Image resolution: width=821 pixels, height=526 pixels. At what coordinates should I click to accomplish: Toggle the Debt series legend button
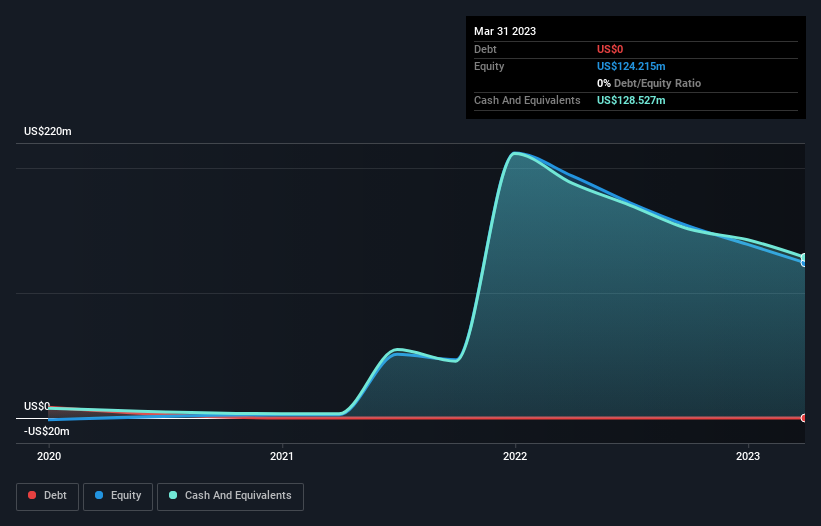48,496
